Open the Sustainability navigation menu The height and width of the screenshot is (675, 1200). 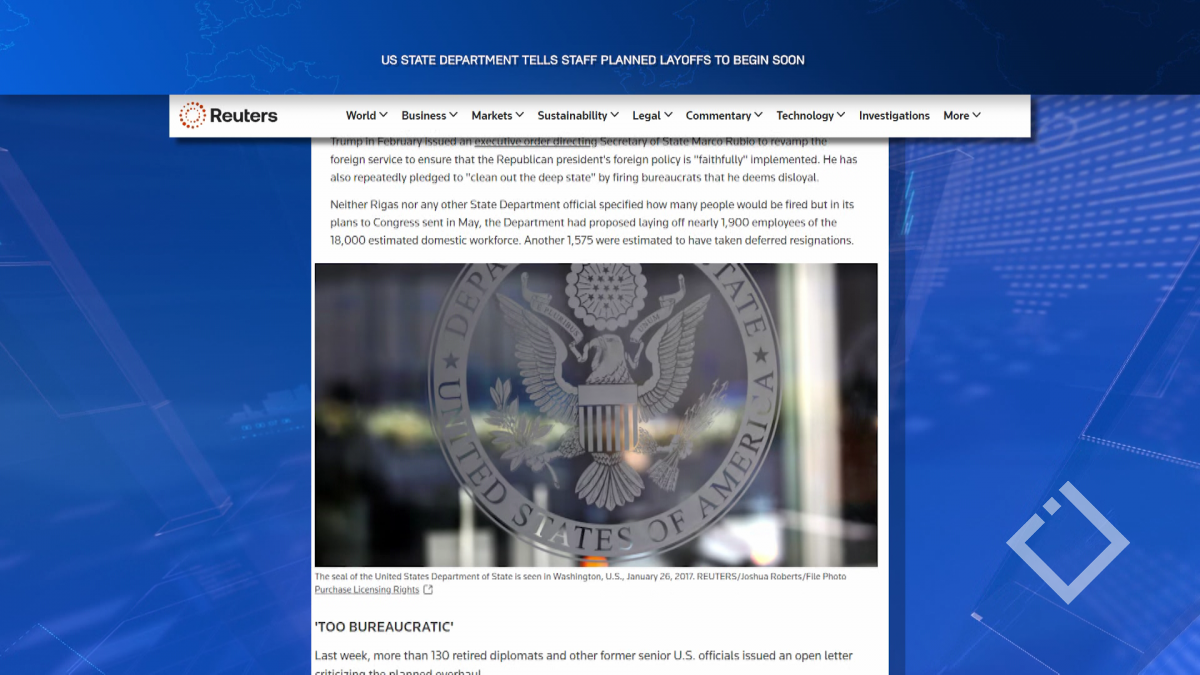(578, 116)
